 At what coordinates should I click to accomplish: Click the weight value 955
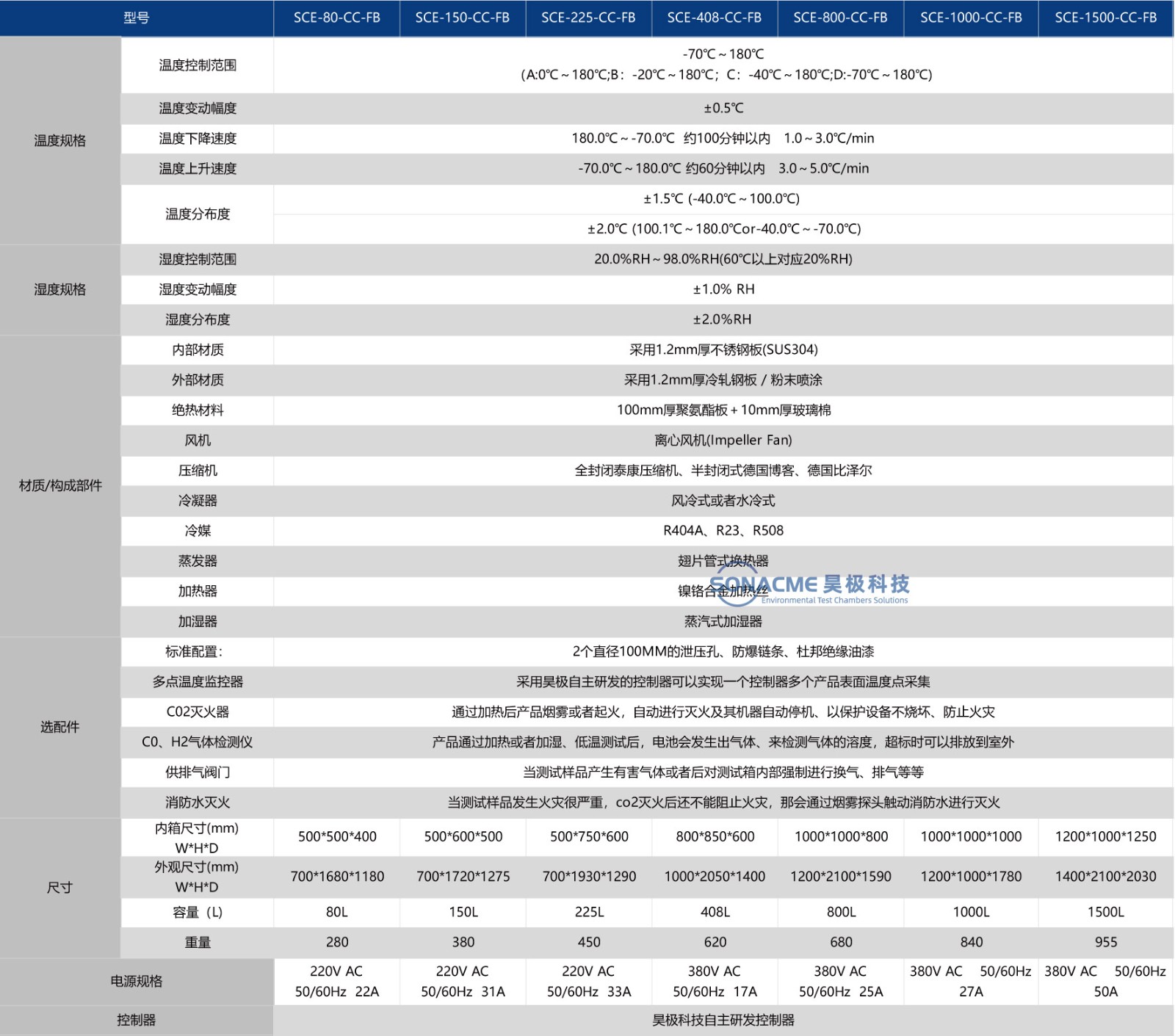(1106, 942)
